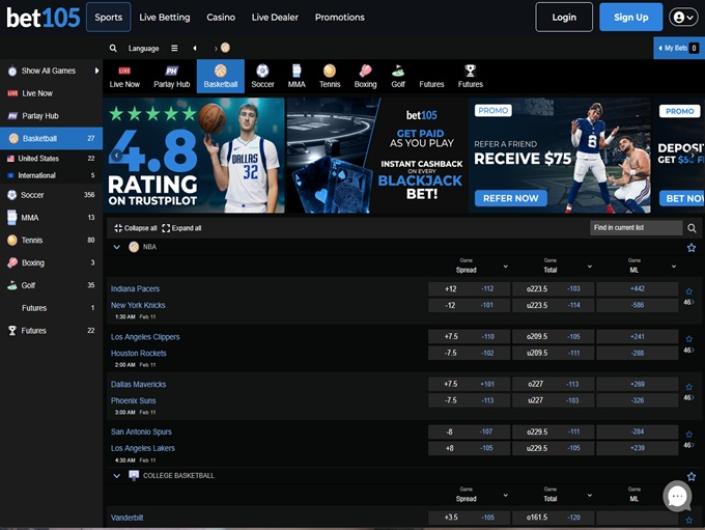Favorite the NBA league with star
705x530 pixels.
pos(691,247)
